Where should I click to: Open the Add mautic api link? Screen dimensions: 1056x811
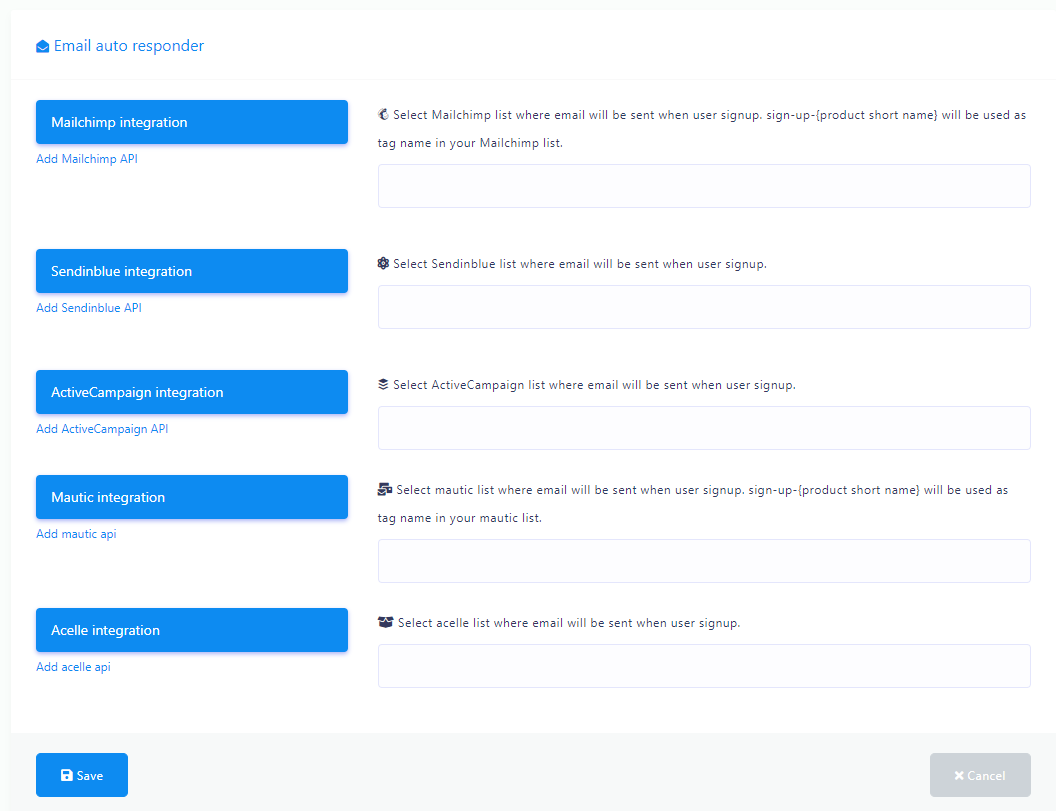76,534
